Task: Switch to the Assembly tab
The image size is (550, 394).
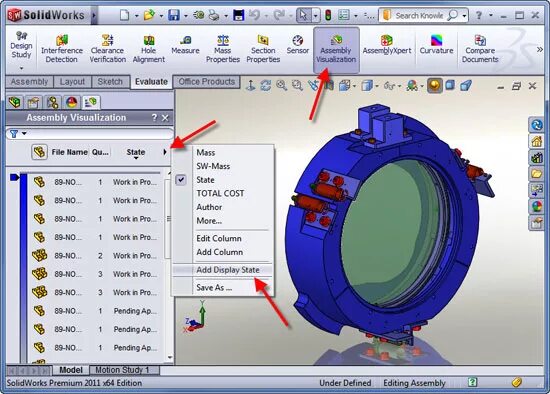Action: point(29,82)
